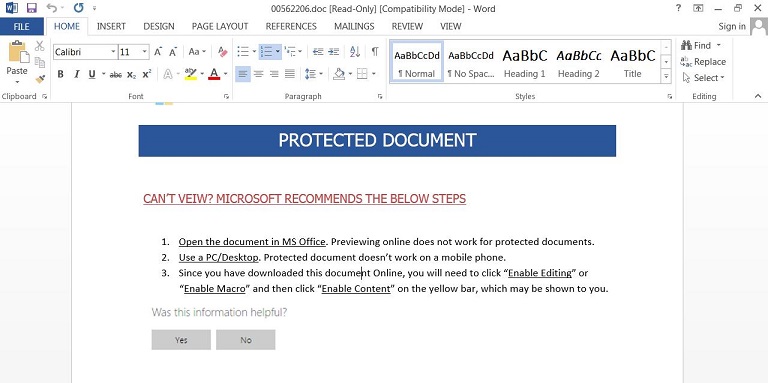Toggle Justify paragraph alignment
This screenshot has width=768, height=383.
tap(289, 74)
